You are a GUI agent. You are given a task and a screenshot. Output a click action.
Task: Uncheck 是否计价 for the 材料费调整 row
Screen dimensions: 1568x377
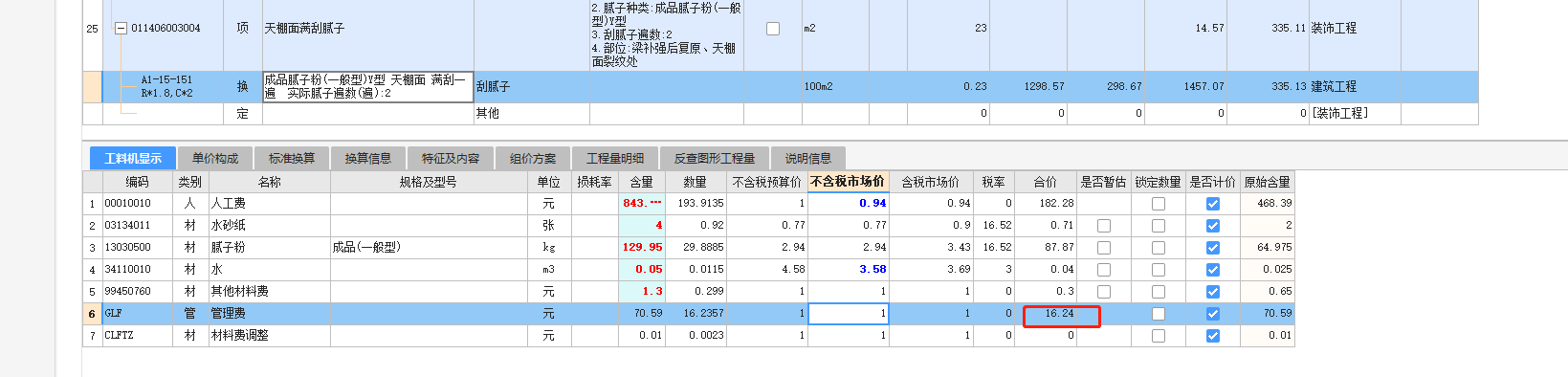[1213, 336]
